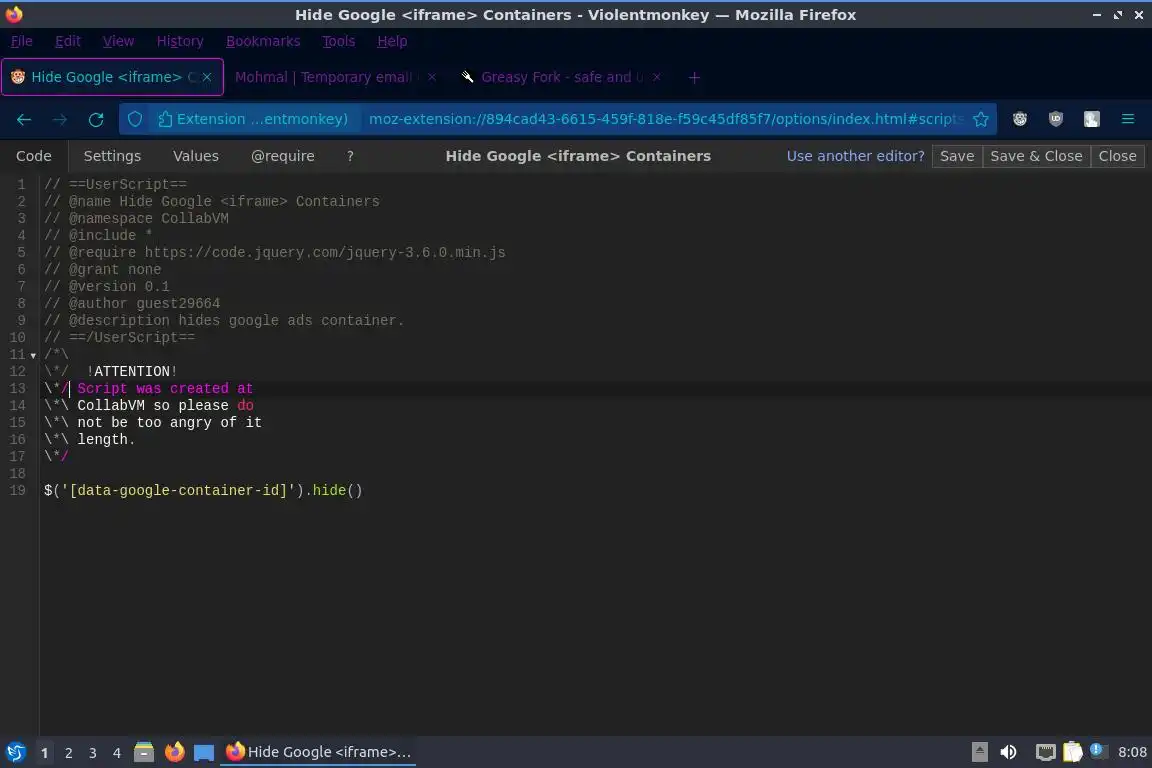Open the clipboard manager tray icon

(1072, 752)
